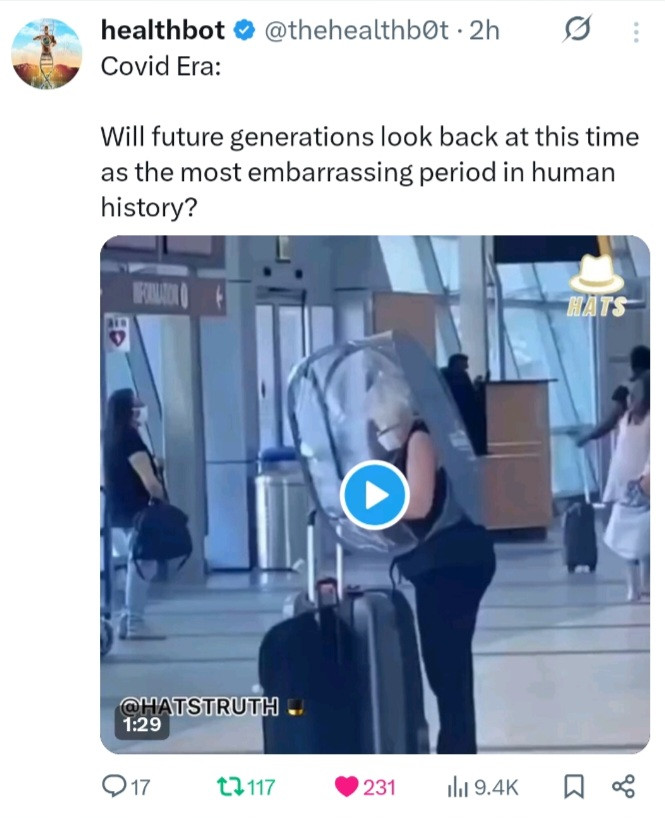Image resolution: width=665 pixels, height=818 pixels.
Task: Click the share icon
Action: click(x=623, y=787)
